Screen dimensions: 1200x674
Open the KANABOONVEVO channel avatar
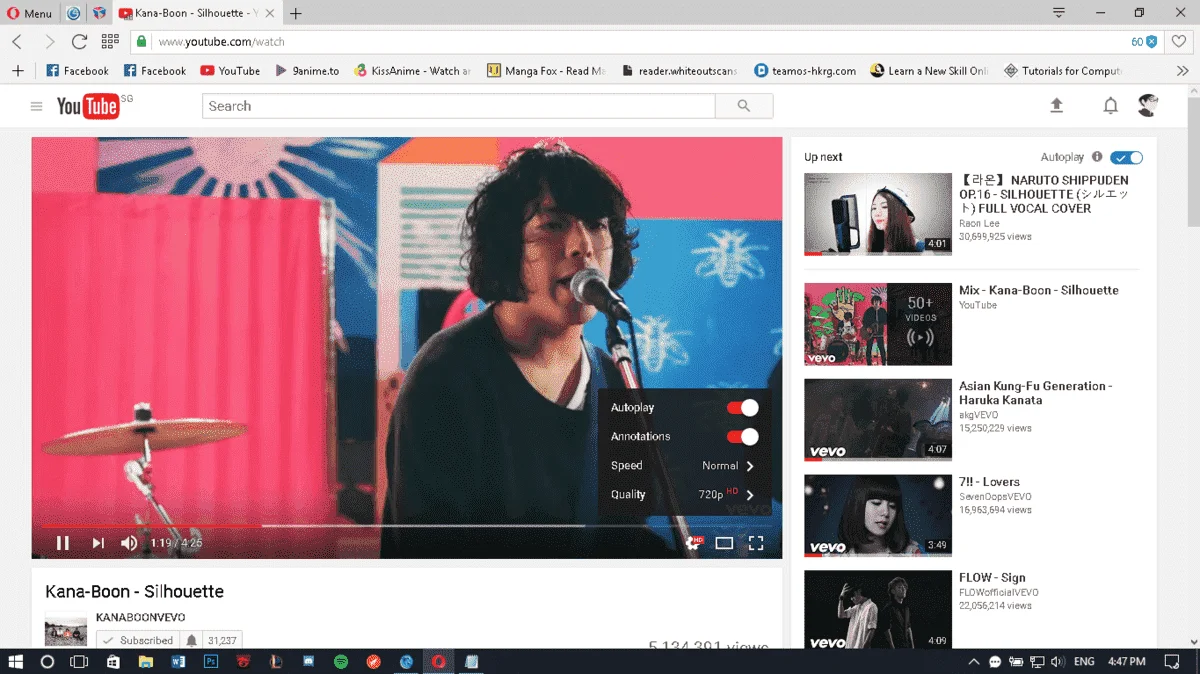66,628
